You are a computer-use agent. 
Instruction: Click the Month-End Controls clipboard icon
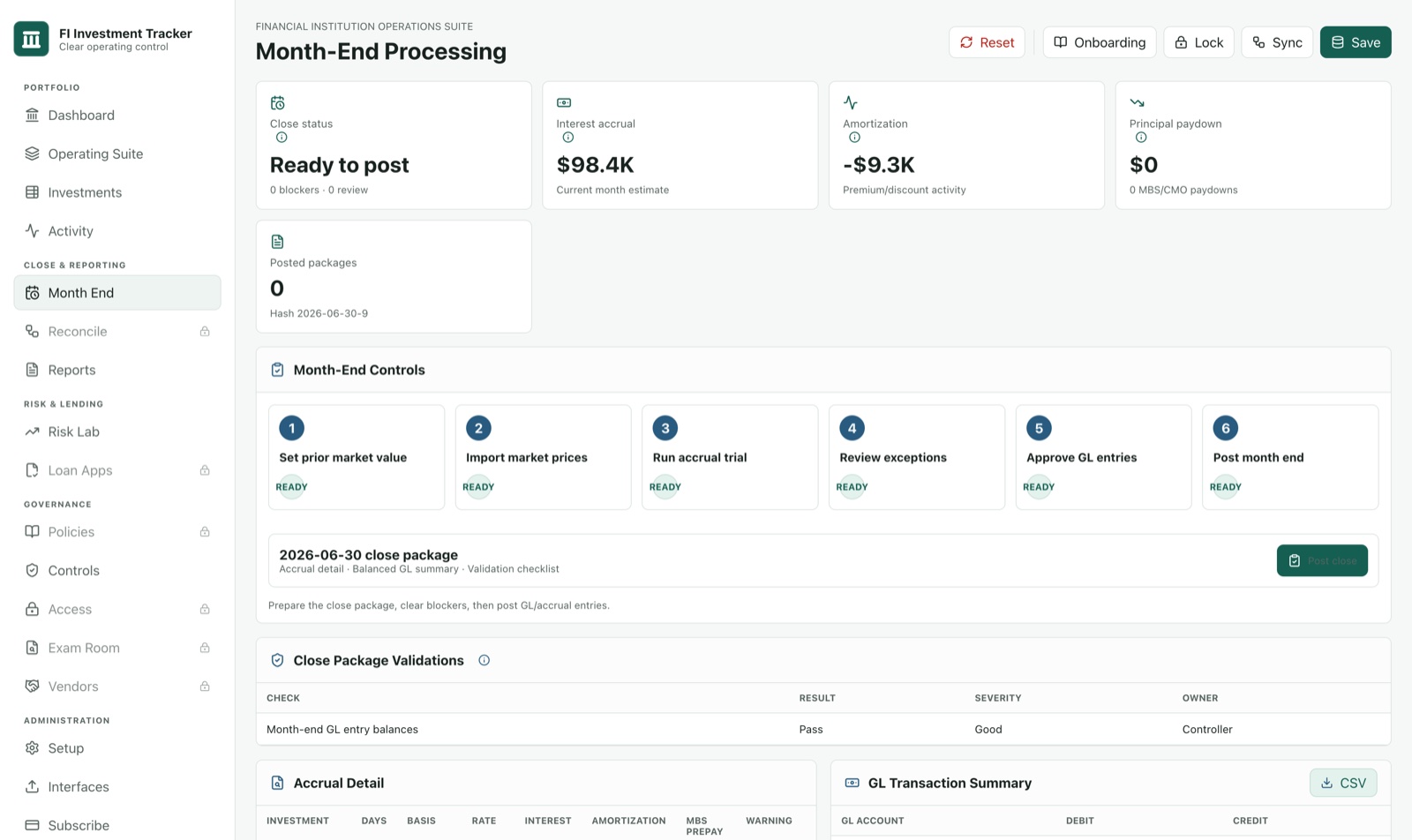coord(277,370)
